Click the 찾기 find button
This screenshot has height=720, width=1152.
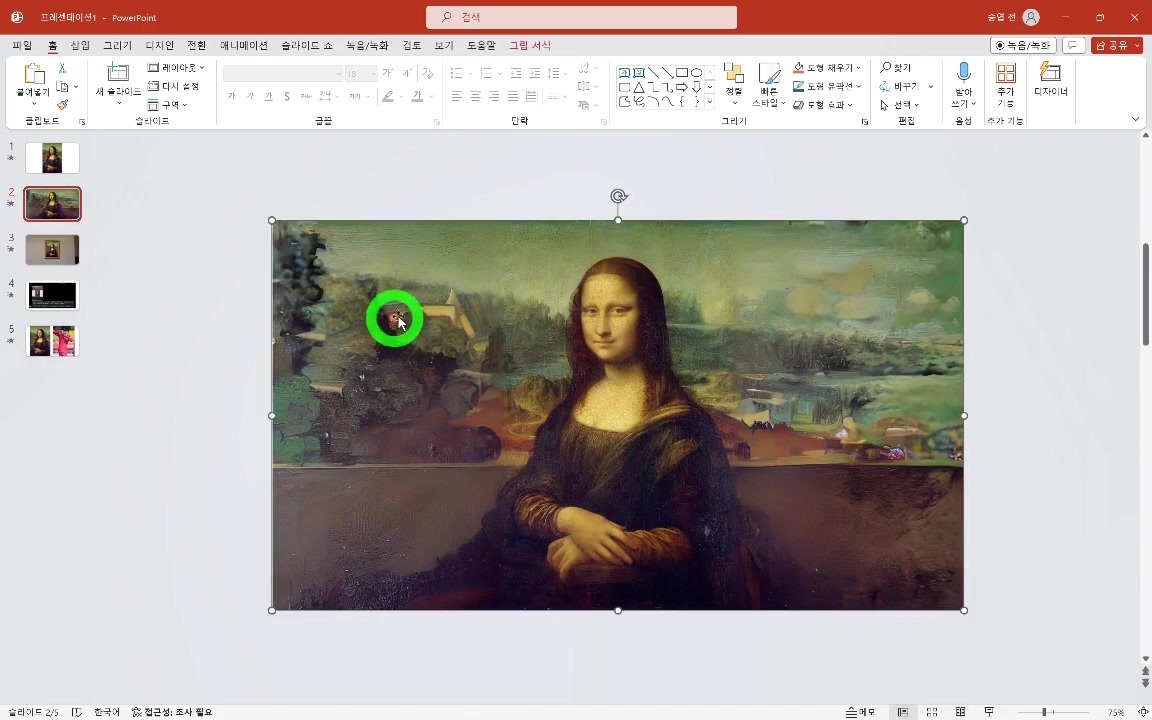pos(896,68)
